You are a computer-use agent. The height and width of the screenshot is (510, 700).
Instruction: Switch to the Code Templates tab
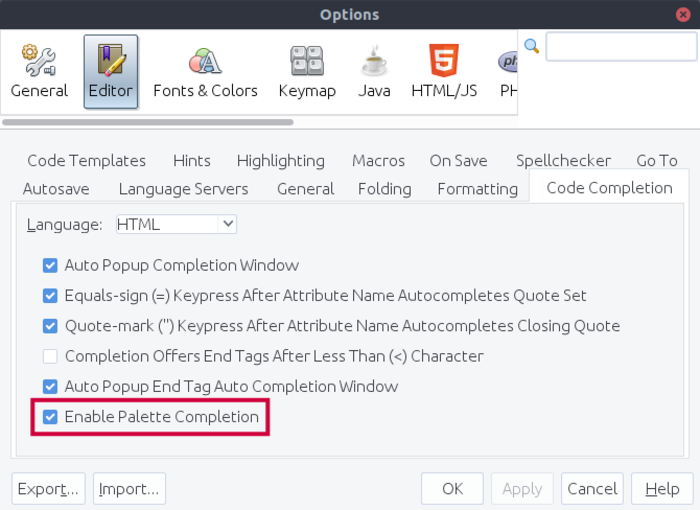86,161
